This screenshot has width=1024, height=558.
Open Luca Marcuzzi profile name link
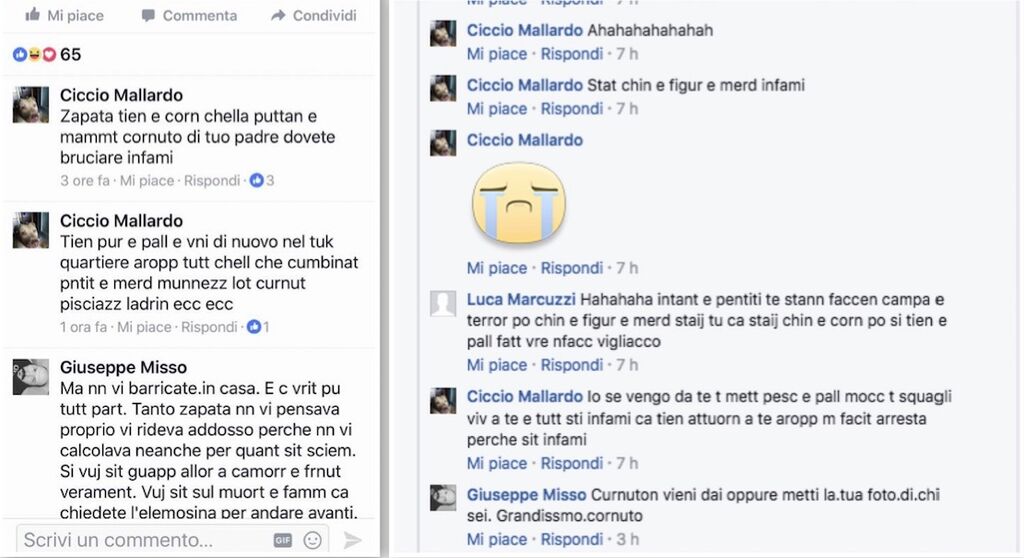521,299
